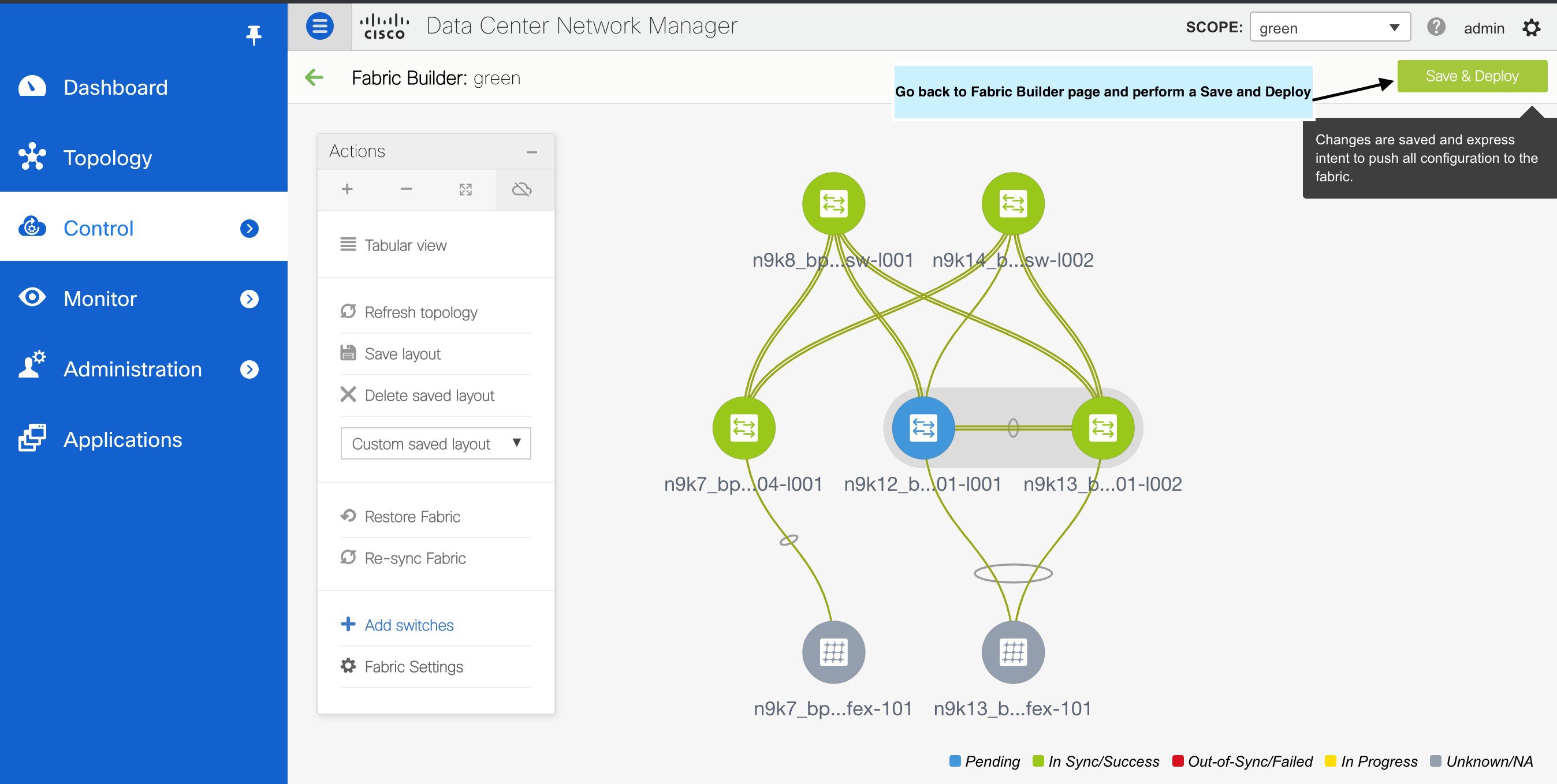Click Re-sync Fabric
Image resolution: width=1557 pixels, height=784 pixels.
coord(403,558)
